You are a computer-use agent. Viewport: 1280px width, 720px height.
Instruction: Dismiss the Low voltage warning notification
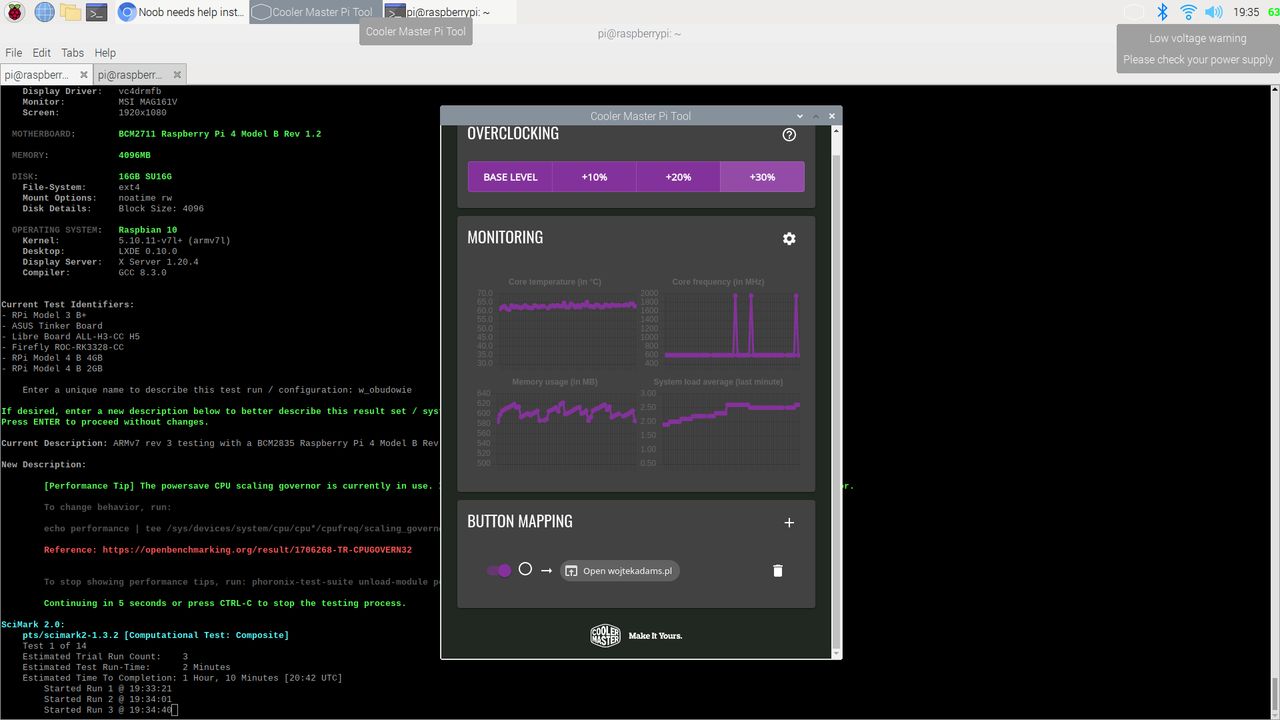pos(1198,49)
